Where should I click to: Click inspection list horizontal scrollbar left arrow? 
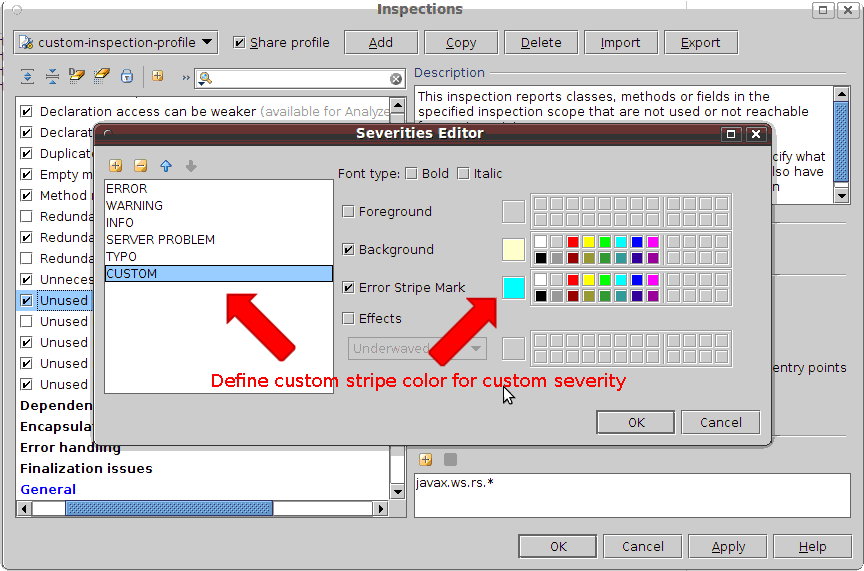24,509
